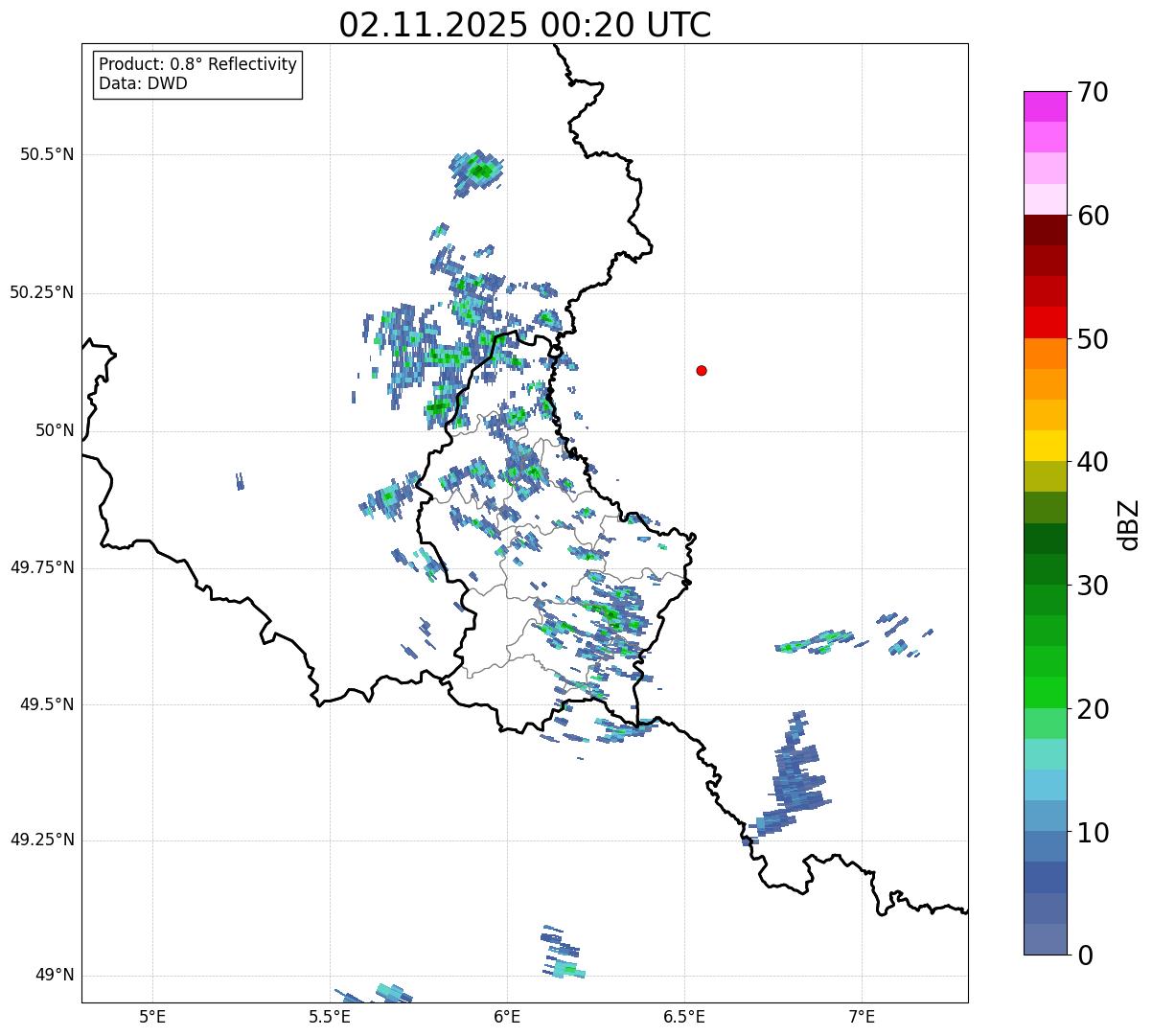Click the '50.5°N' latitude label
Viewport: 1152px width, 1036px height.
pos(47,154)
